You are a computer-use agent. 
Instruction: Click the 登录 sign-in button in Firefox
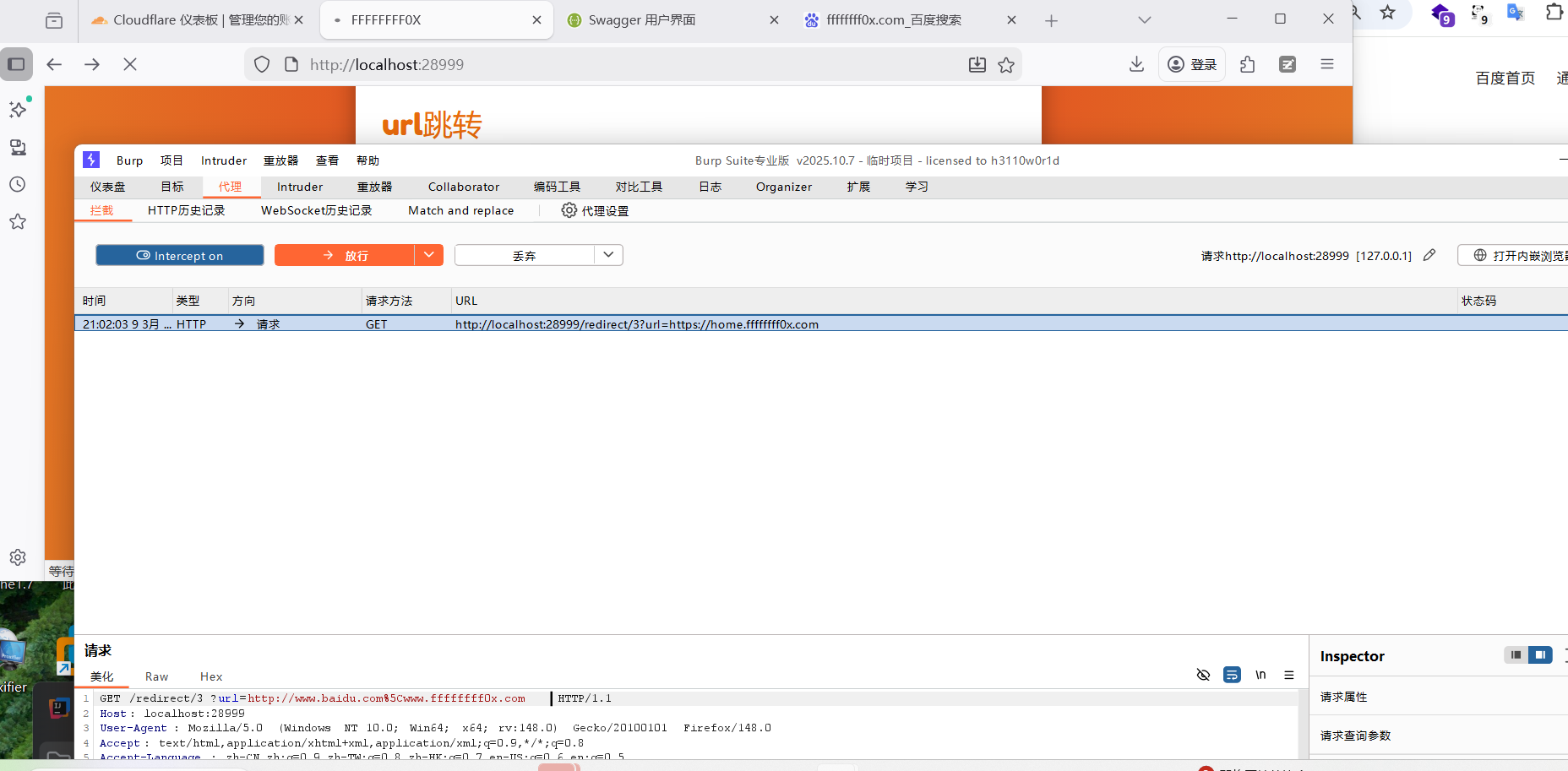click(1192, 64)
